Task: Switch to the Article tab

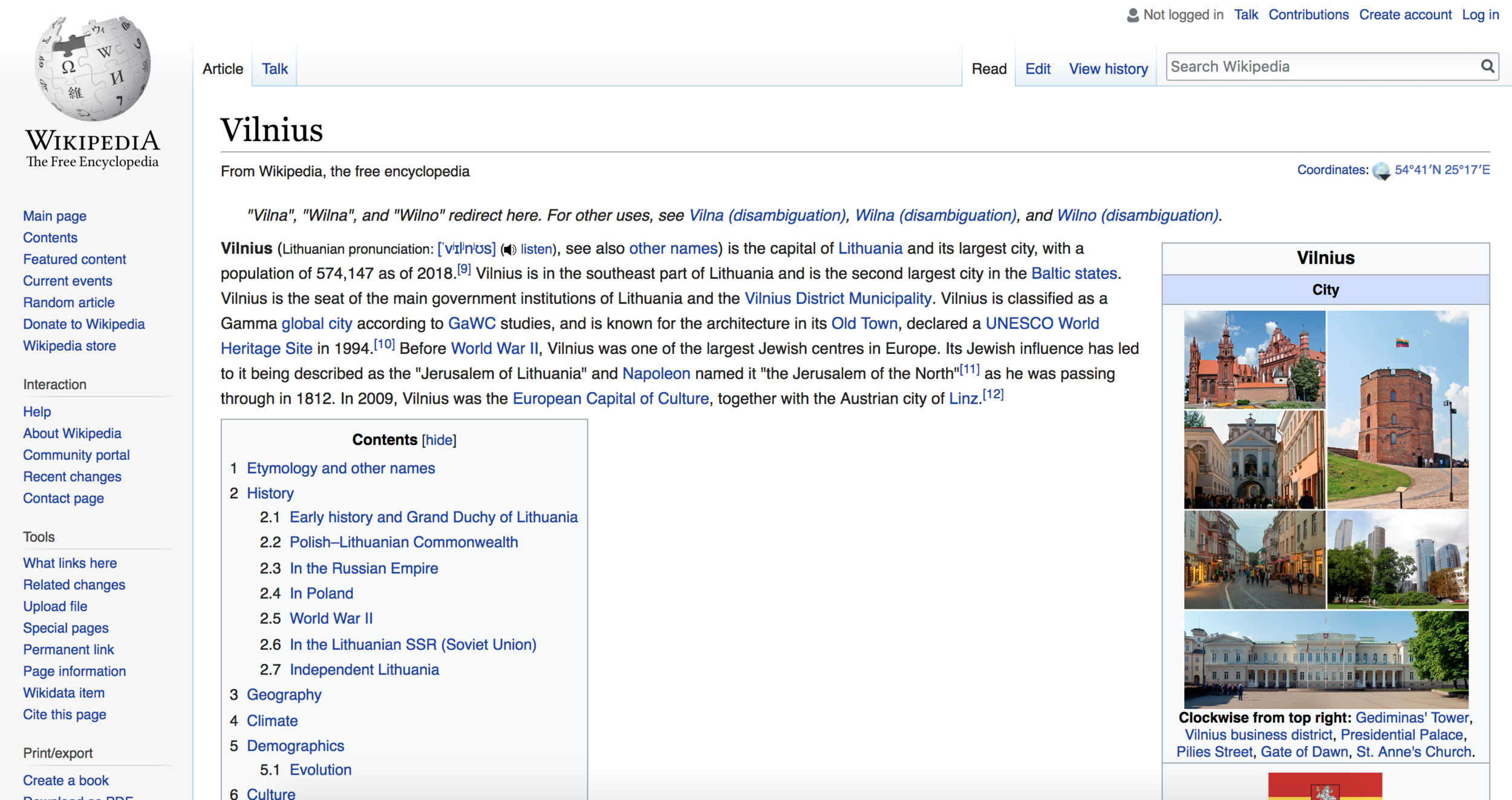Action: [223, 69]
